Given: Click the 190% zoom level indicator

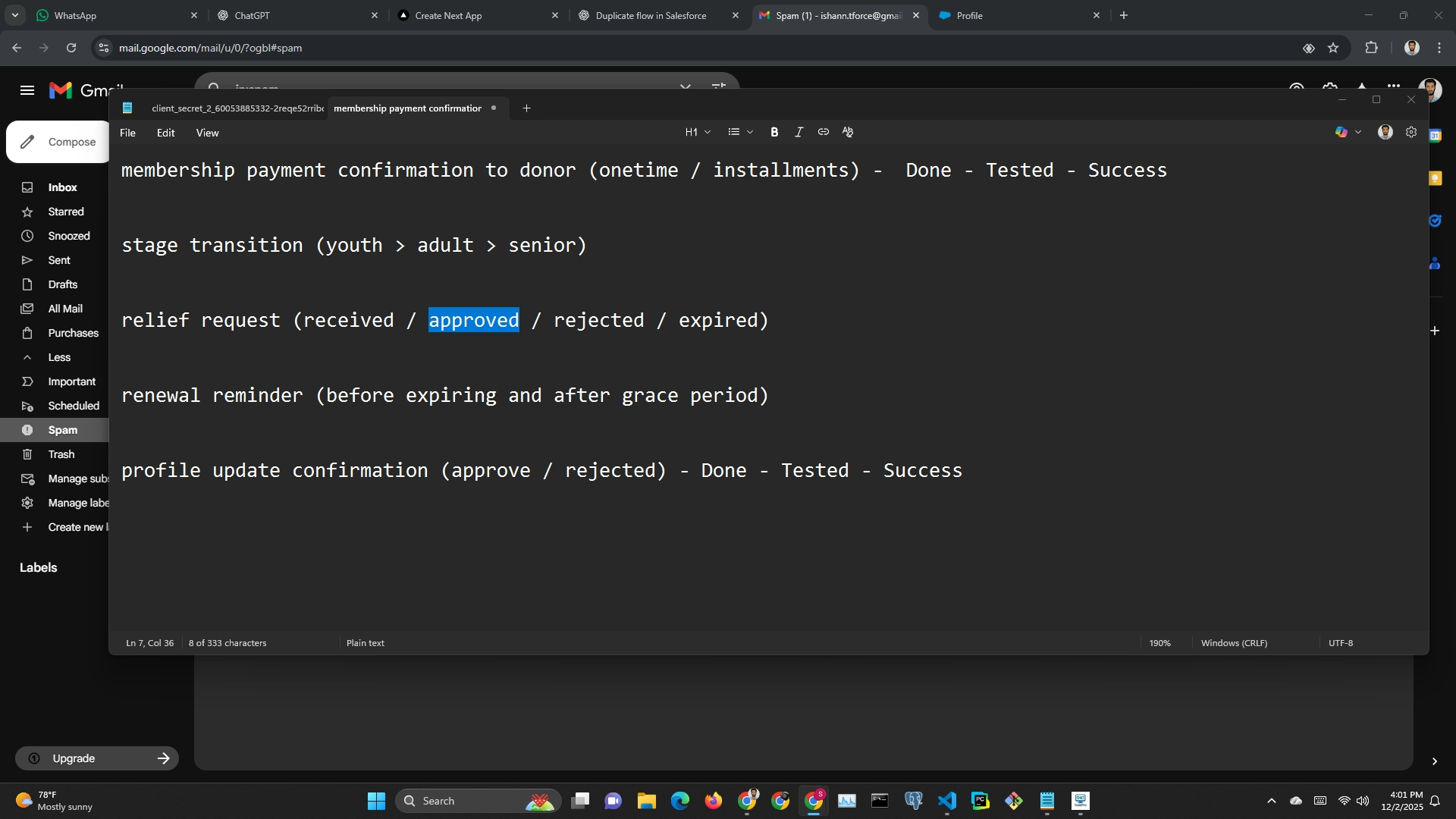Looking at the screenshot, I should pos(1159,643).
